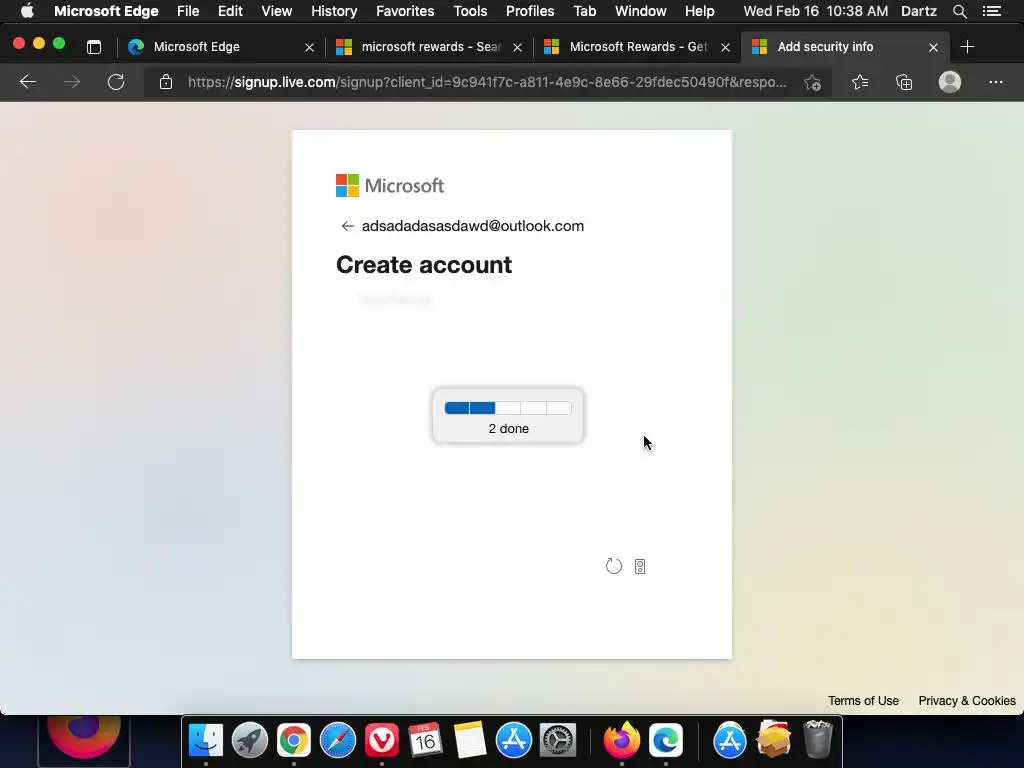This screenshot has height=768, width=1024.
Task: Open Trash in the Dock
Action: coord(818,739)
